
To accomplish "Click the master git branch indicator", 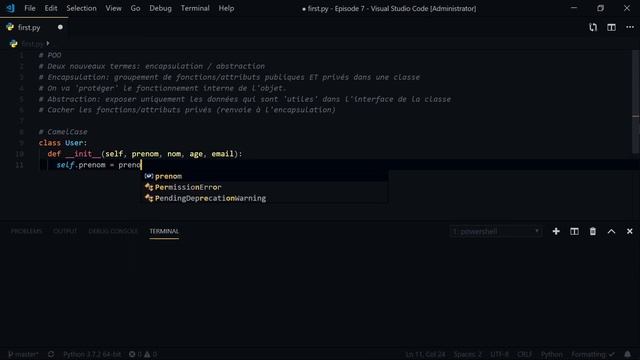I will click(x=23, y=354).
